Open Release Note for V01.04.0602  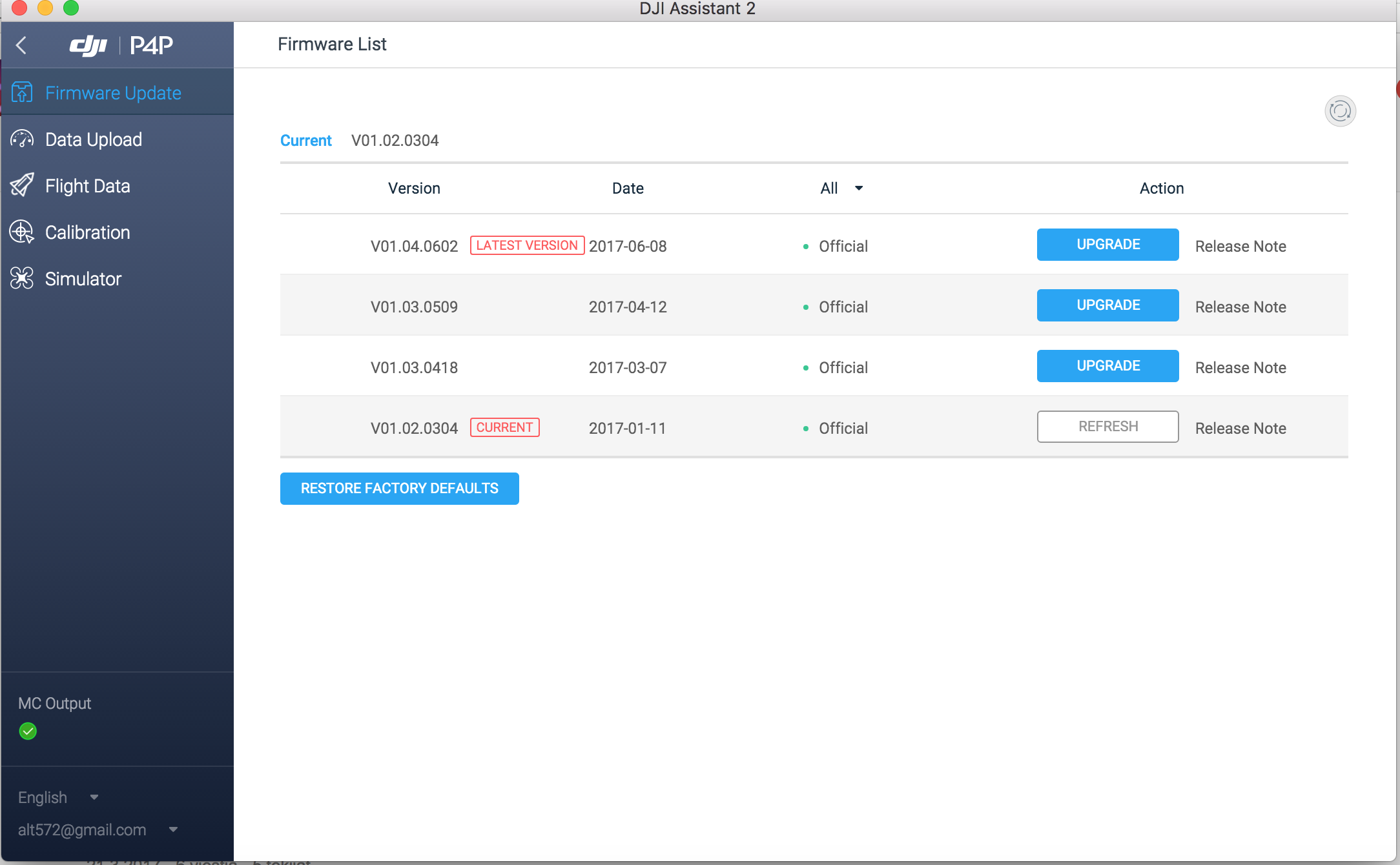click(x=1240, y=247)
